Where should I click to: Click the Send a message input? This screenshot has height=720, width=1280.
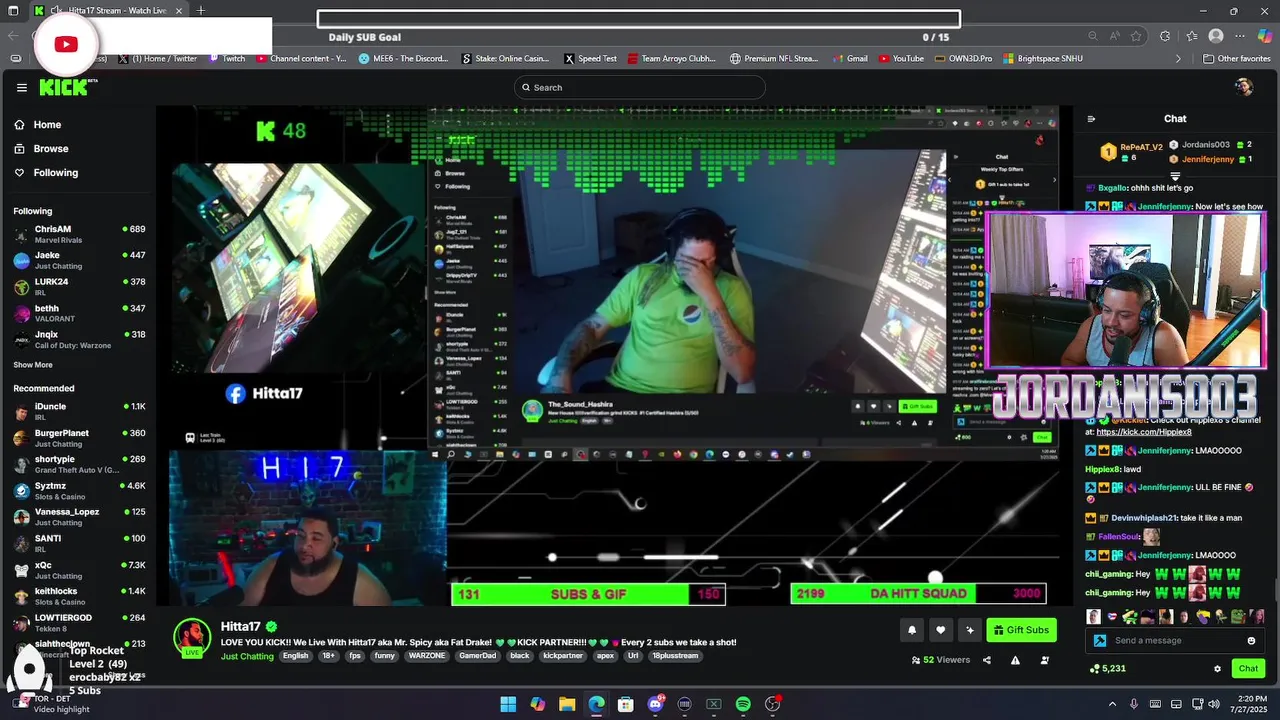[x=1175, y=641]
